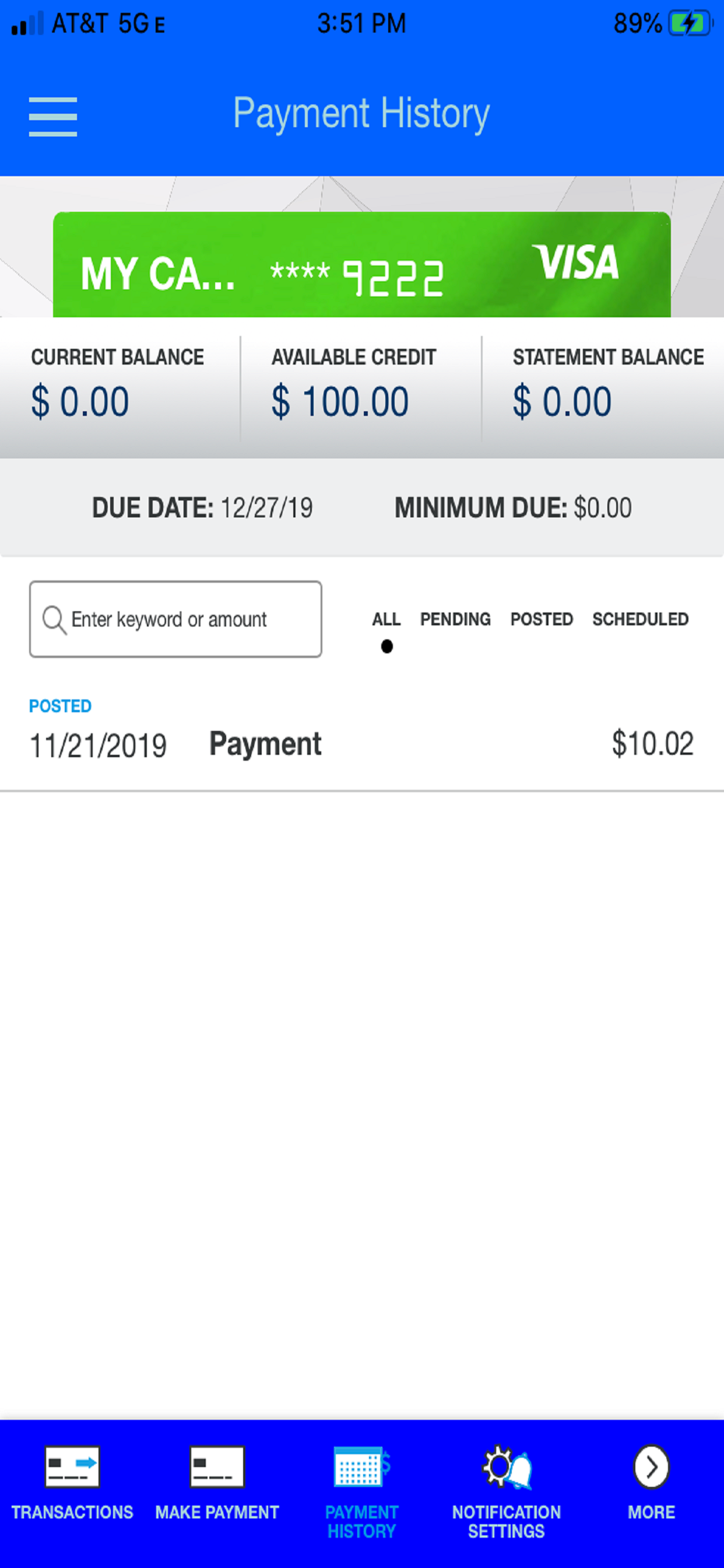Show POSTED payments filter
This screenshot has height=1568, width=724.
542,619
